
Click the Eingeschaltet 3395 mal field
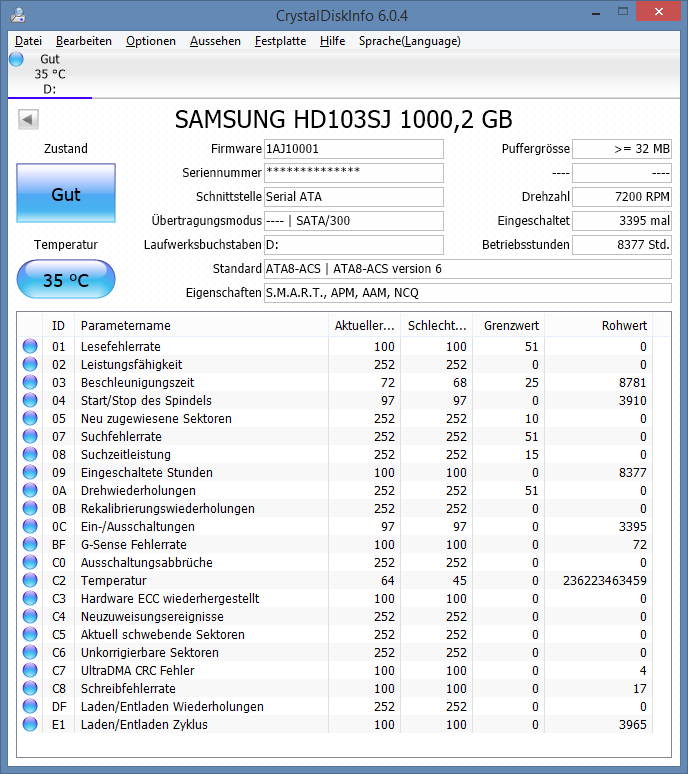622,221
